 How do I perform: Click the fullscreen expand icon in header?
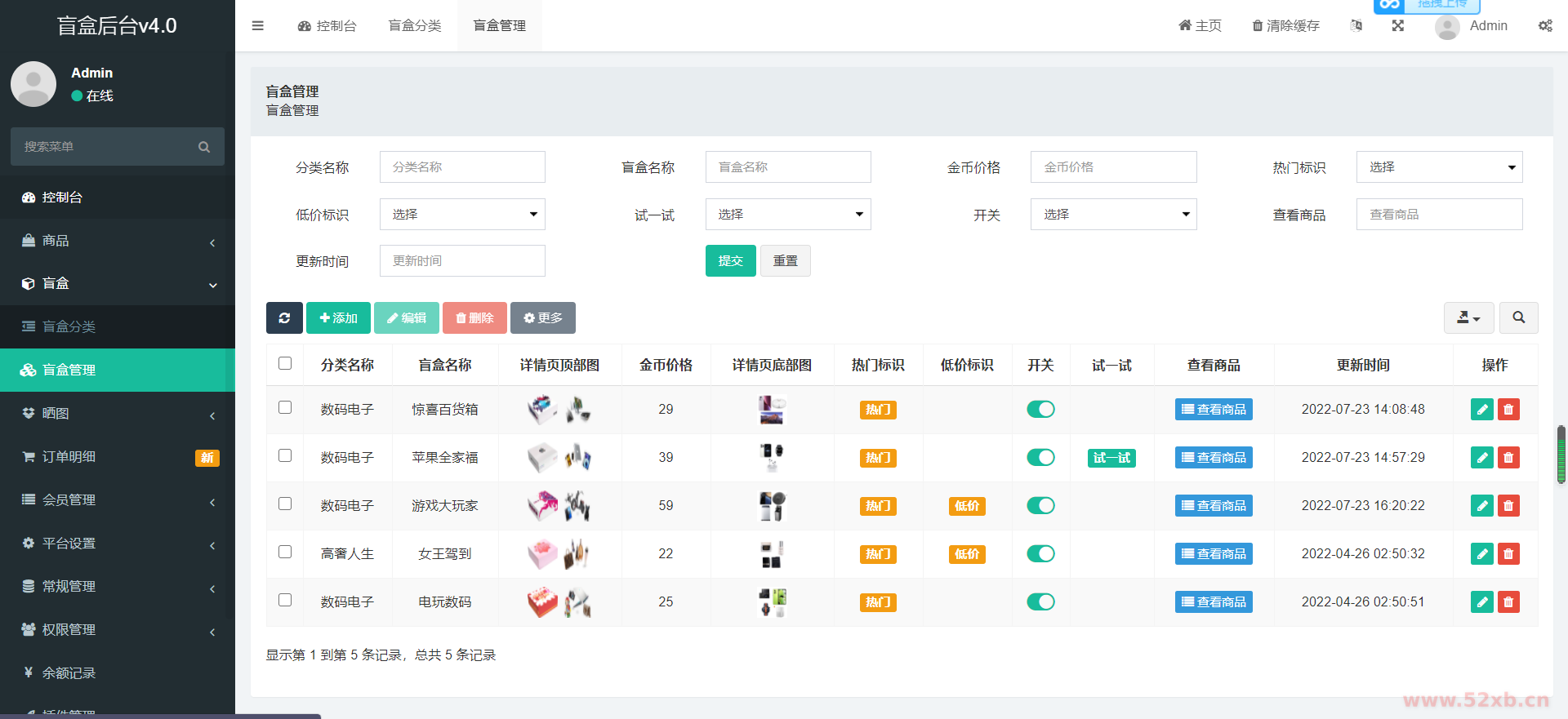pyautogui.click(x=1398, y=26)
